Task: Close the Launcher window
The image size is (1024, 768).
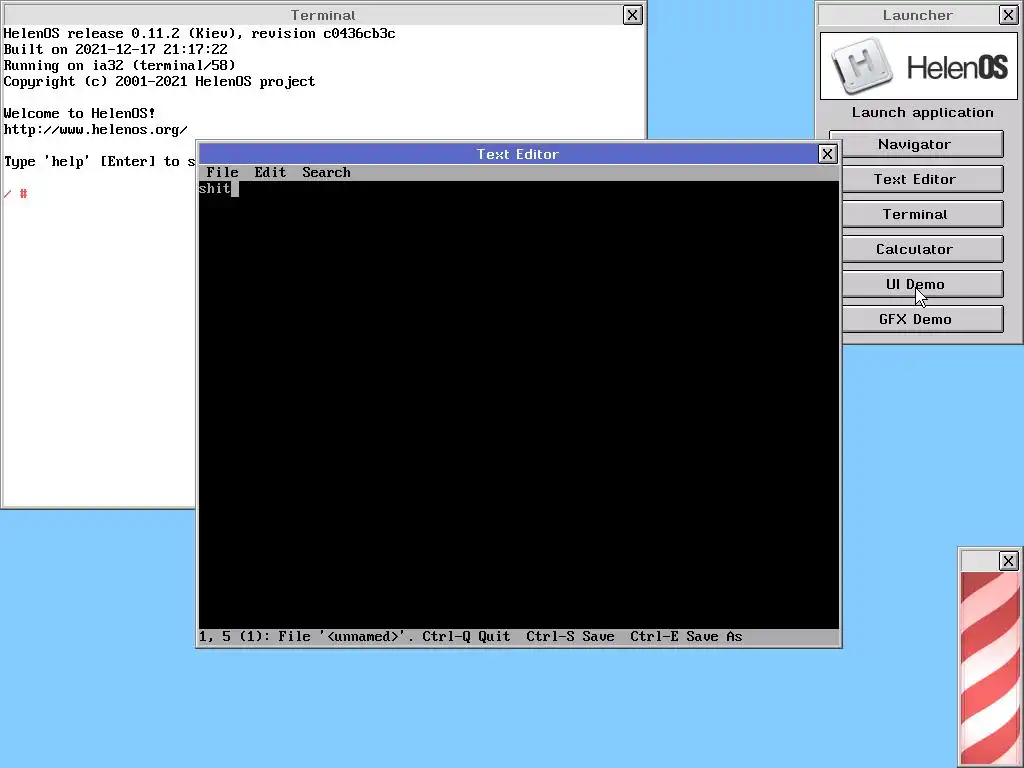Action: coord(1008,15)
